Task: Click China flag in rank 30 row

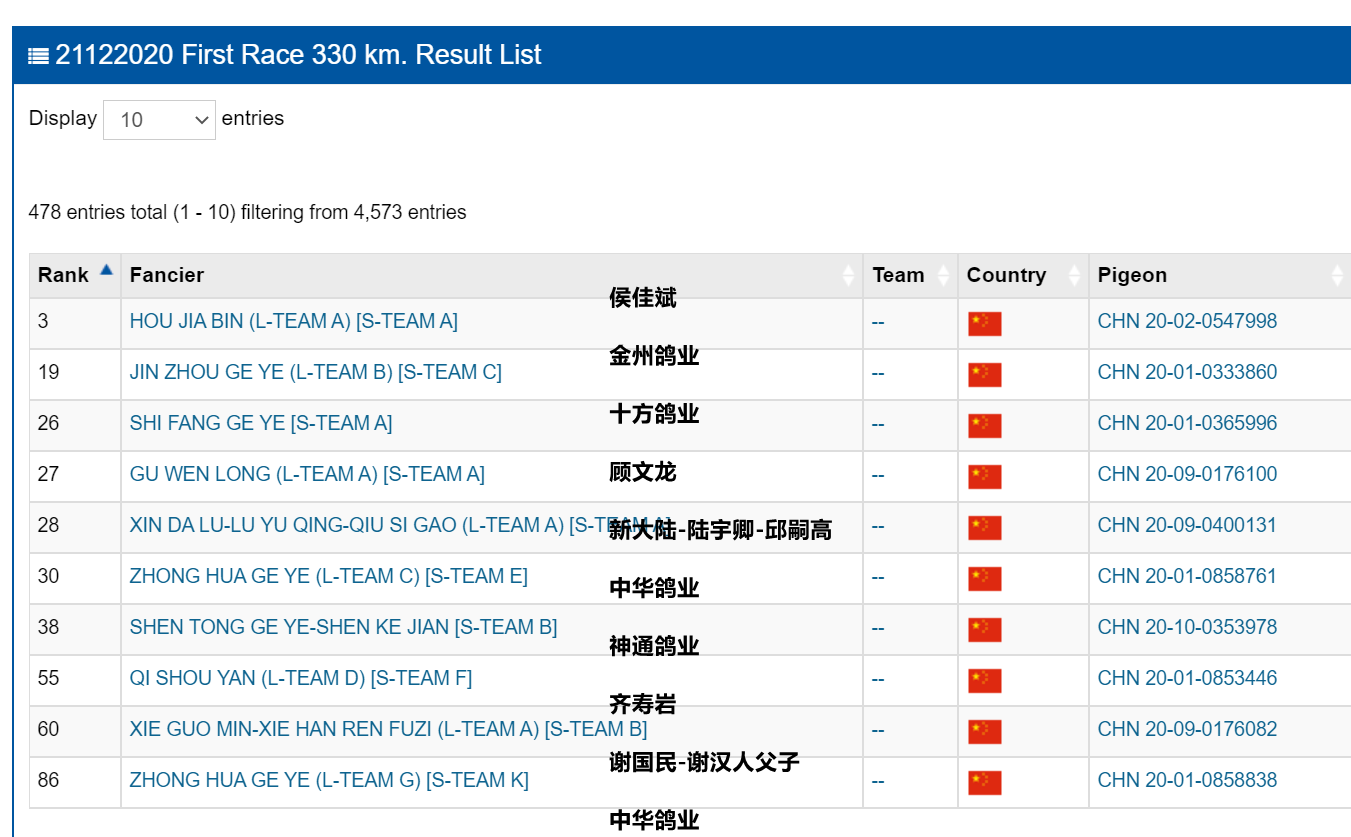Action: click(x=984, y=579)
